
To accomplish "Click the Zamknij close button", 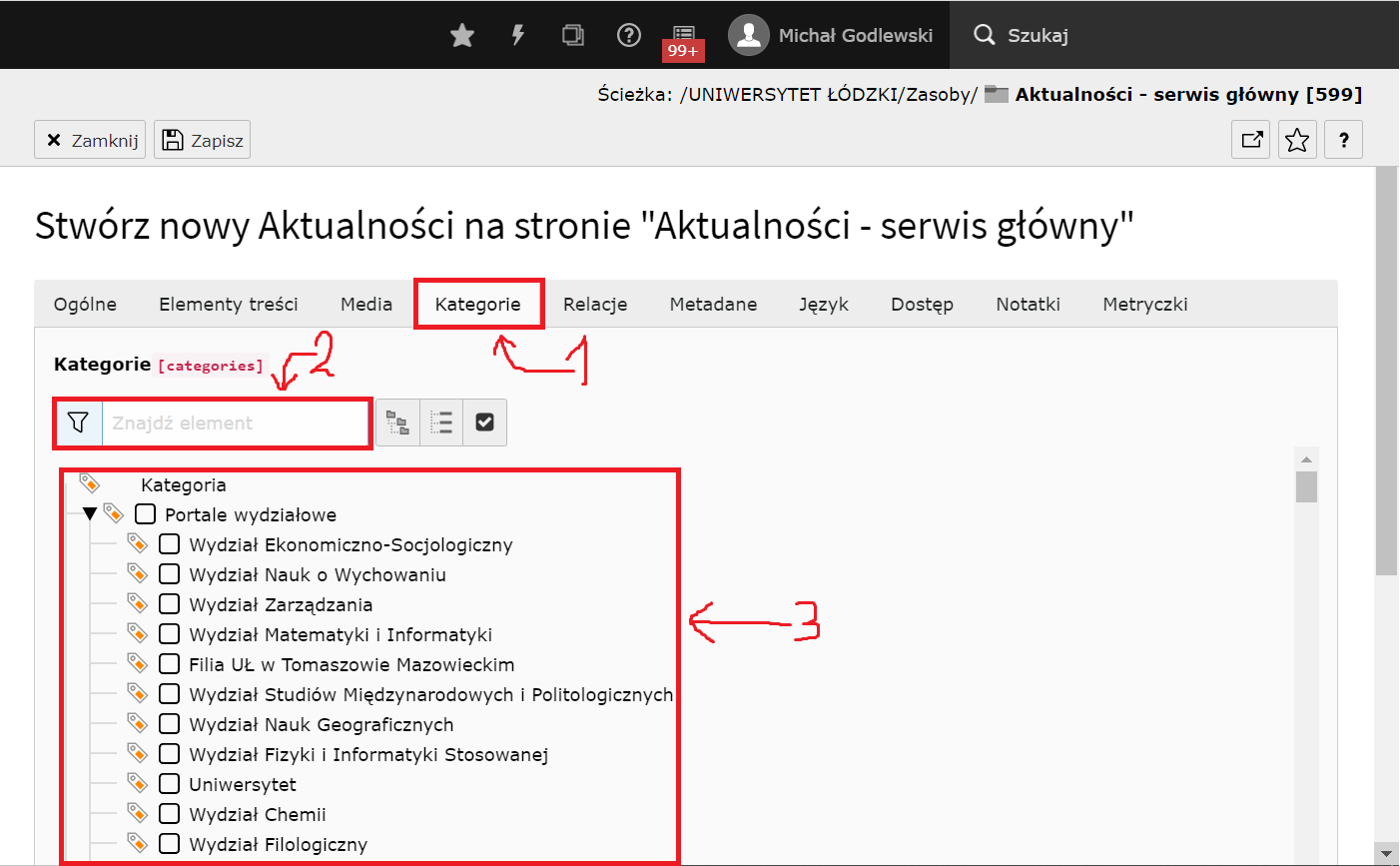I will (91, 140).
